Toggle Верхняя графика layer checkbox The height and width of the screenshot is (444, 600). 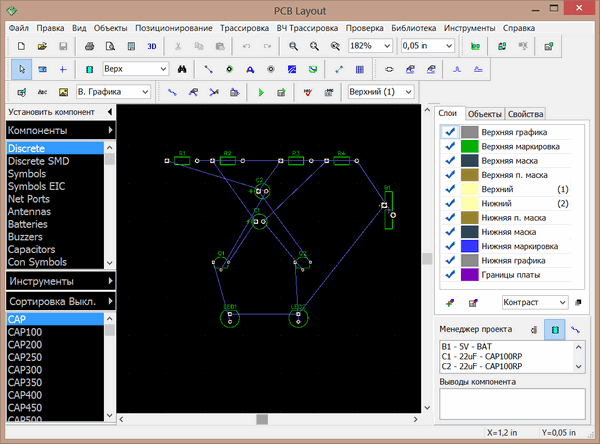[450, 132]
